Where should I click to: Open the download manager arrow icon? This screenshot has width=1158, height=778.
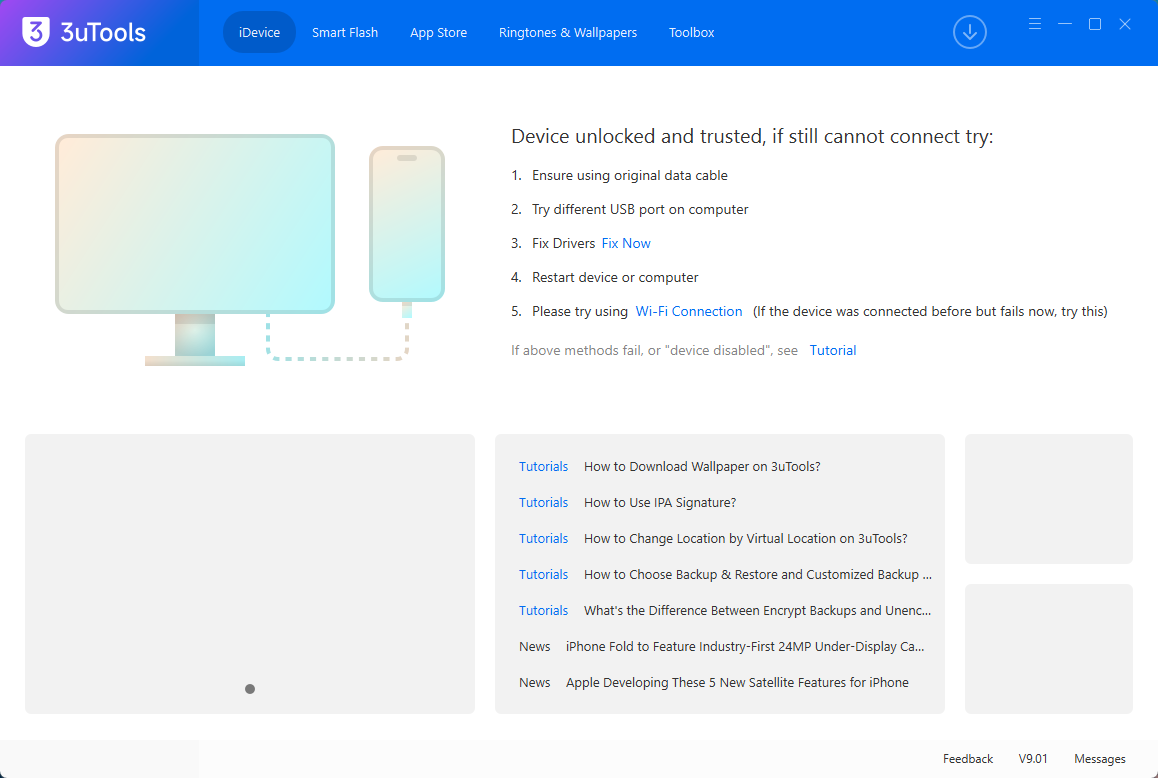coord(969,33)
